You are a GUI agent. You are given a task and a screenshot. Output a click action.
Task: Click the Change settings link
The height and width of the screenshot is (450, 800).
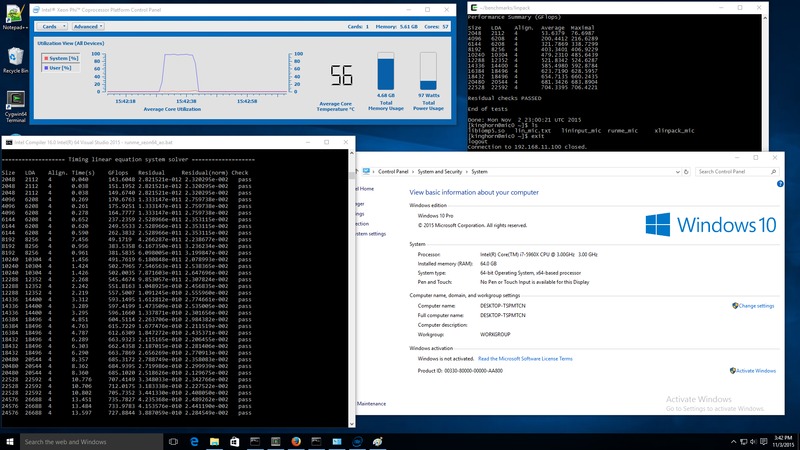(x=757, y=306)
